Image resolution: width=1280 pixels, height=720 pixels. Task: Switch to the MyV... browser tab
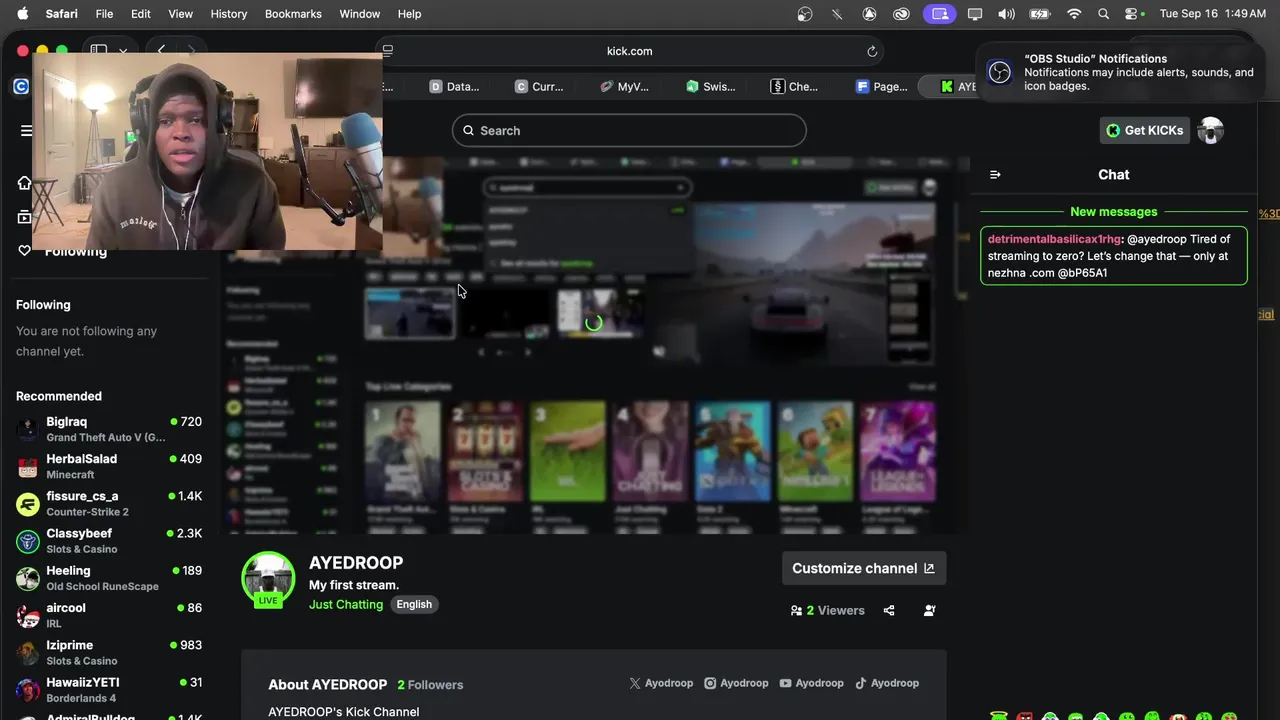[625, 87]
